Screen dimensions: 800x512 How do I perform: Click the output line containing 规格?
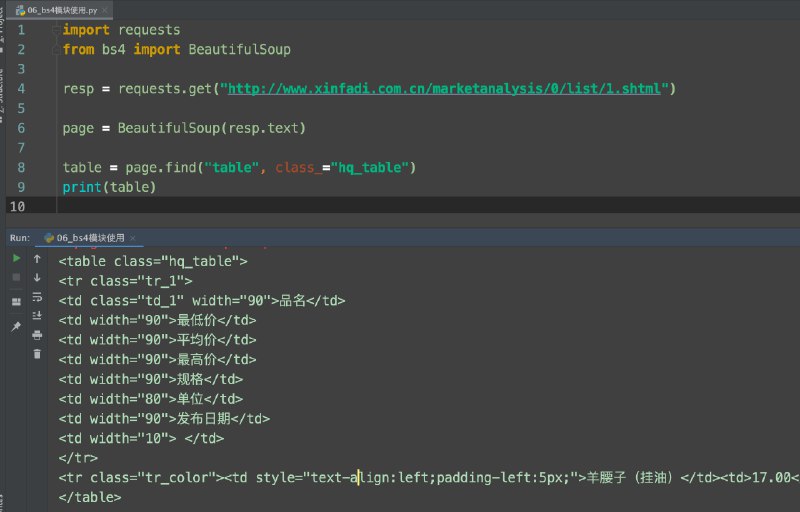pyautogui.click(x=151, y=379)
